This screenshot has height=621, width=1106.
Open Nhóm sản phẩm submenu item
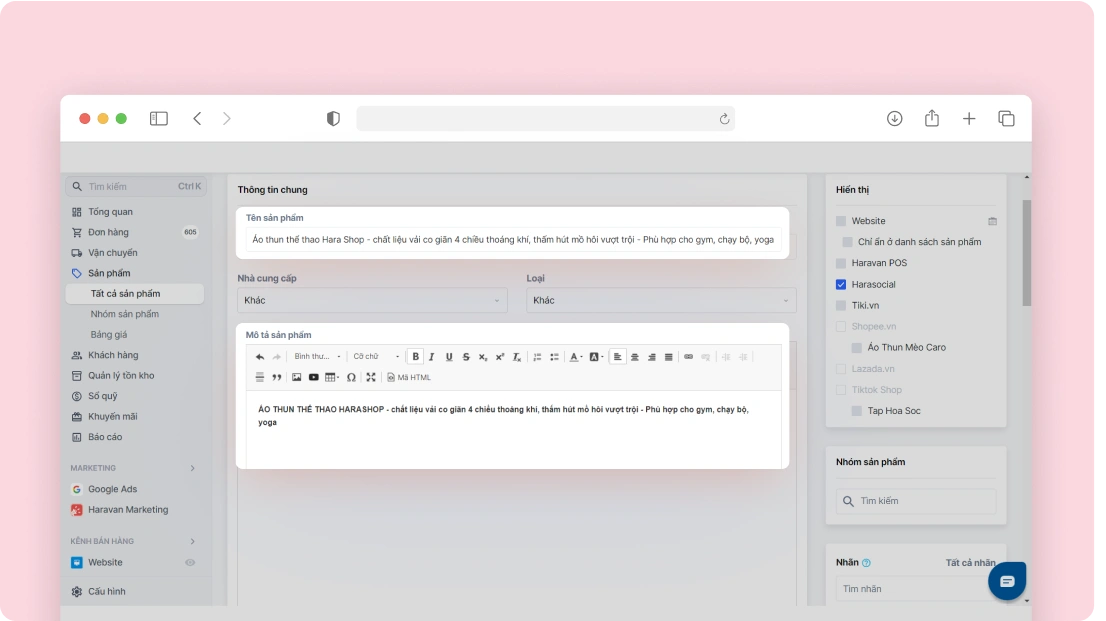point(124,314)
